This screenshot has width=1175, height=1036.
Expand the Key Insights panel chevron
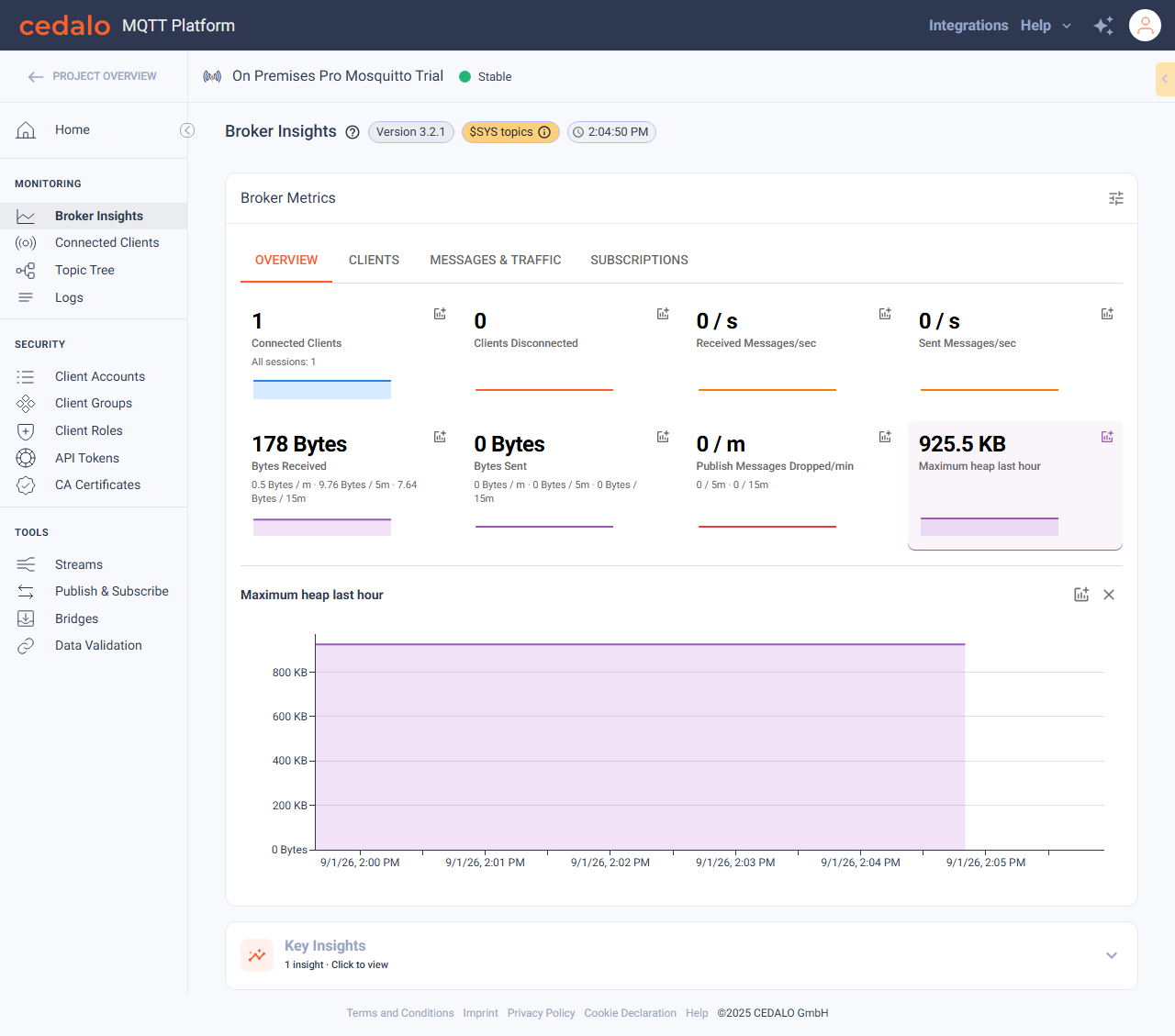[x=1112, y=955]
